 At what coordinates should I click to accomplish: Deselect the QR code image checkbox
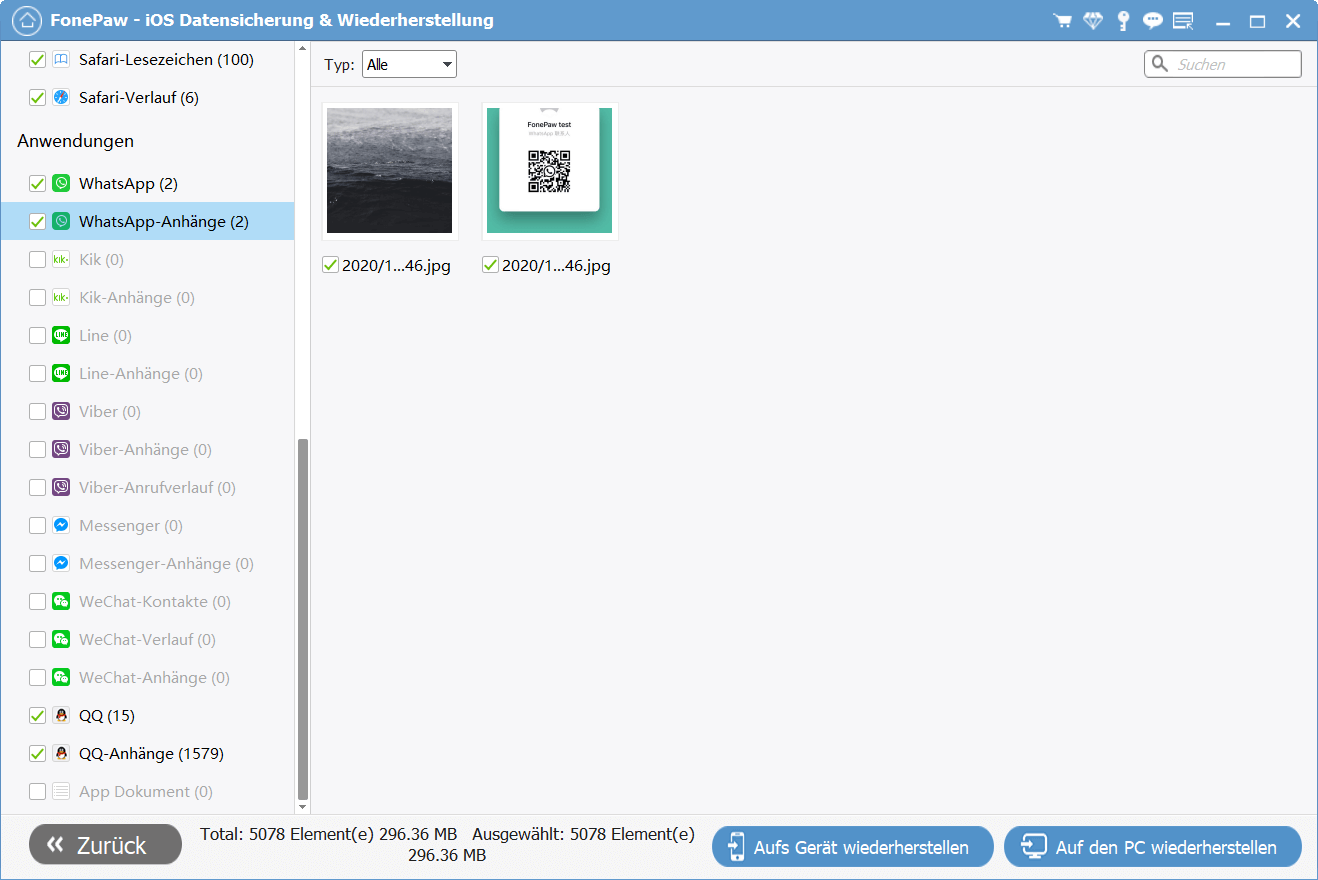click(490, 265)
